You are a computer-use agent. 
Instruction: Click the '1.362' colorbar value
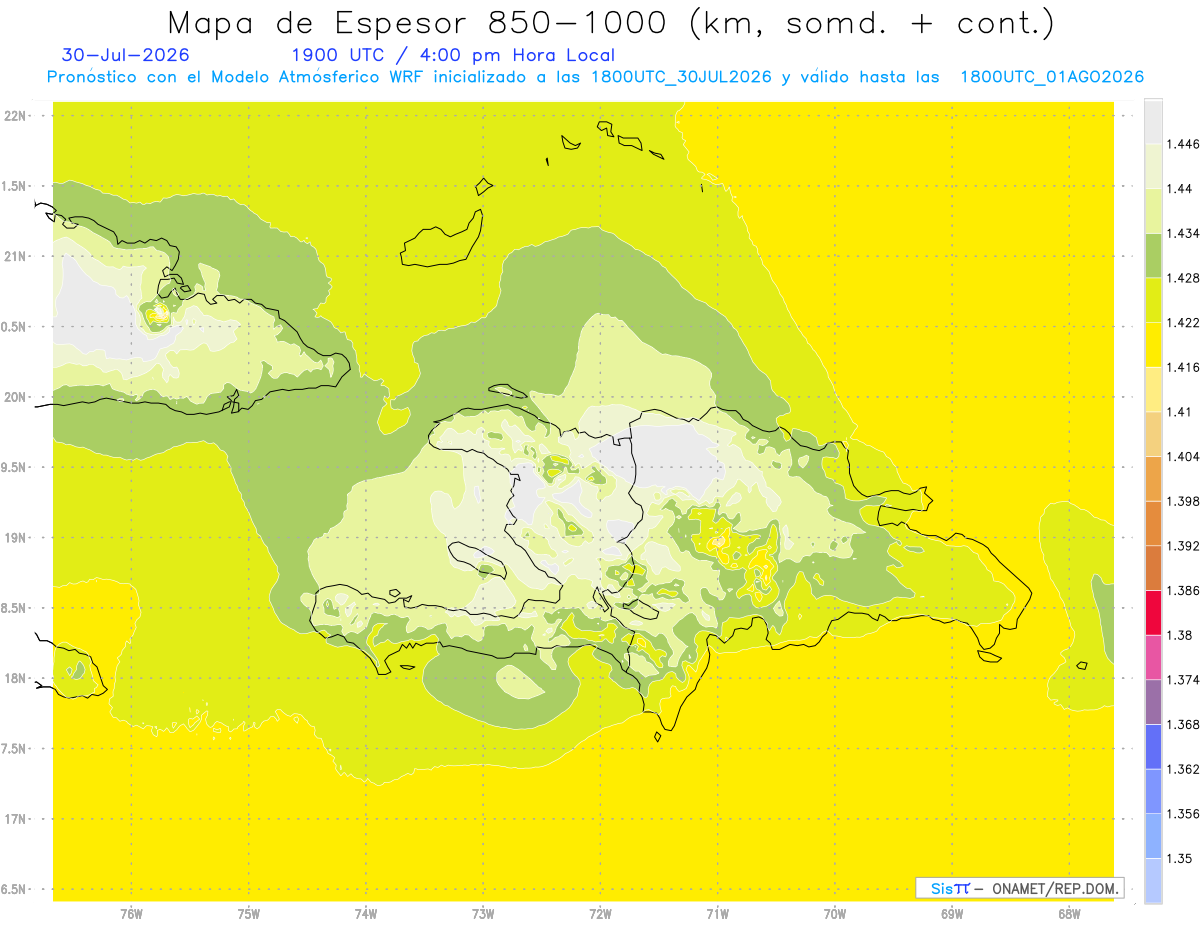1183,769
